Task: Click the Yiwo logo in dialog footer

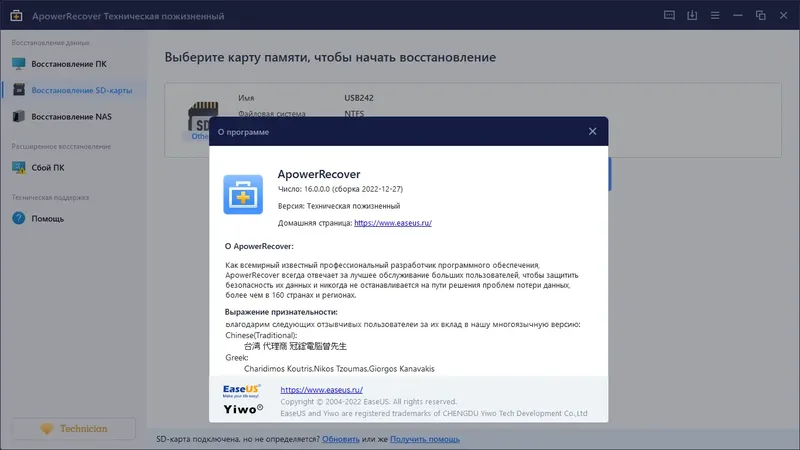Action: 243,409
